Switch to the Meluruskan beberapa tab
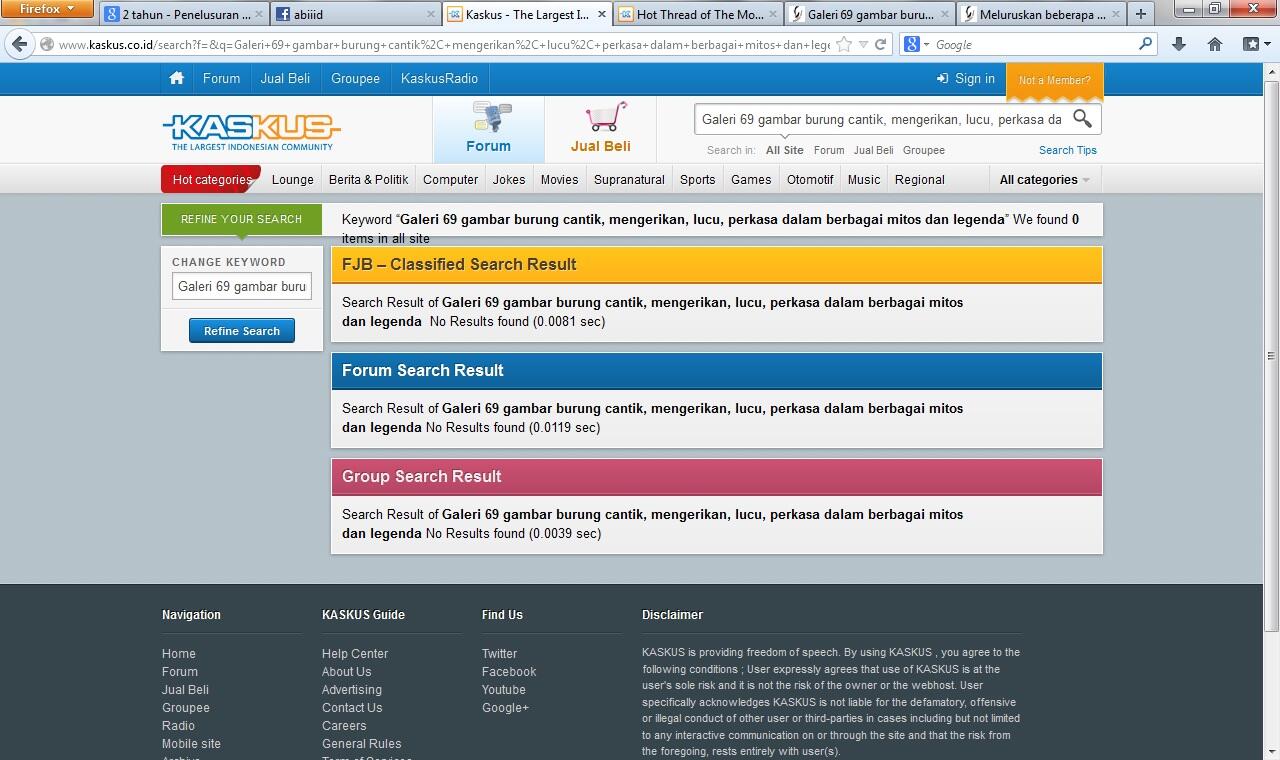The width and height of the screenshot is (1280, 760). 1041,15
